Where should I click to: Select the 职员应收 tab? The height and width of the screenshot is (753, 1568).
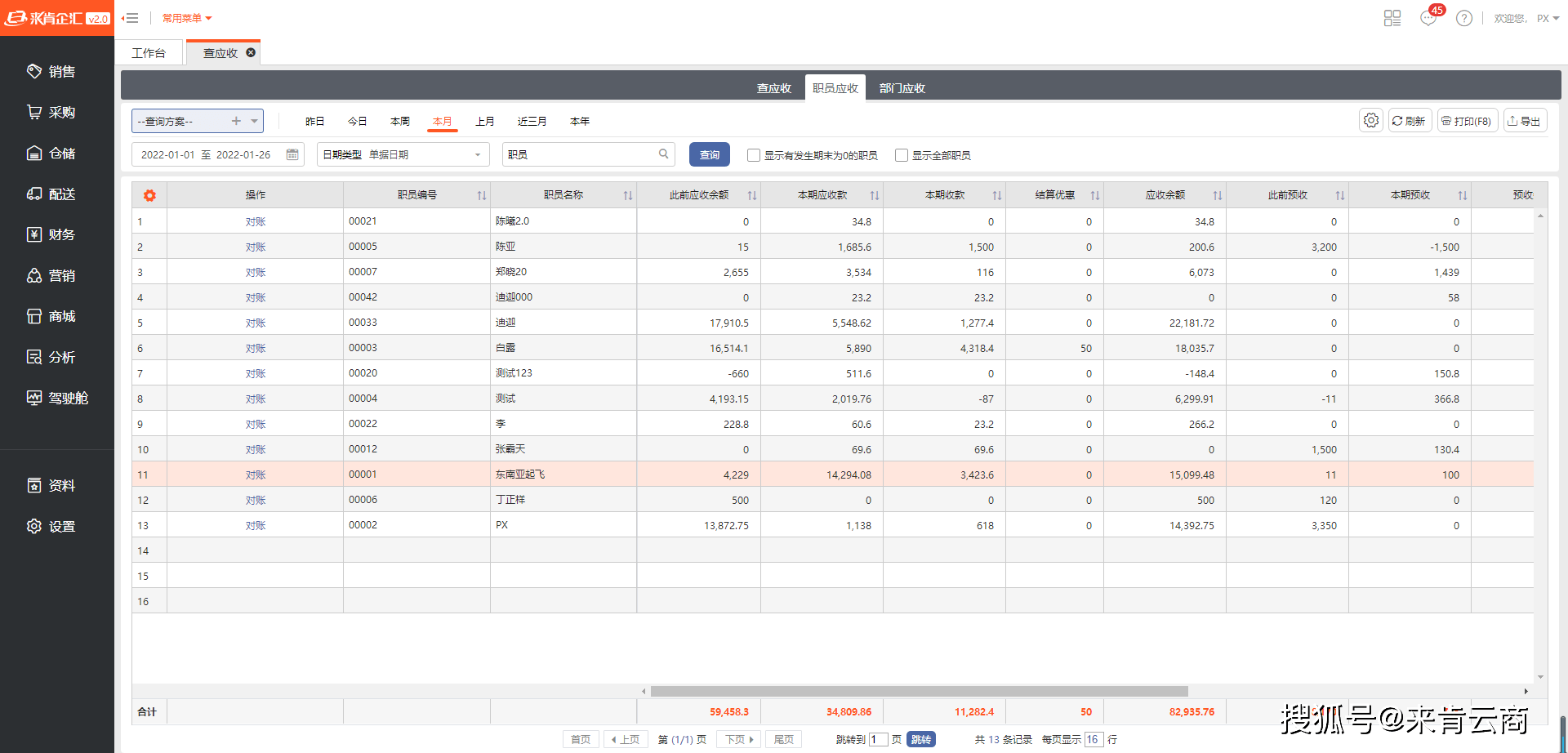click(835, 88)
